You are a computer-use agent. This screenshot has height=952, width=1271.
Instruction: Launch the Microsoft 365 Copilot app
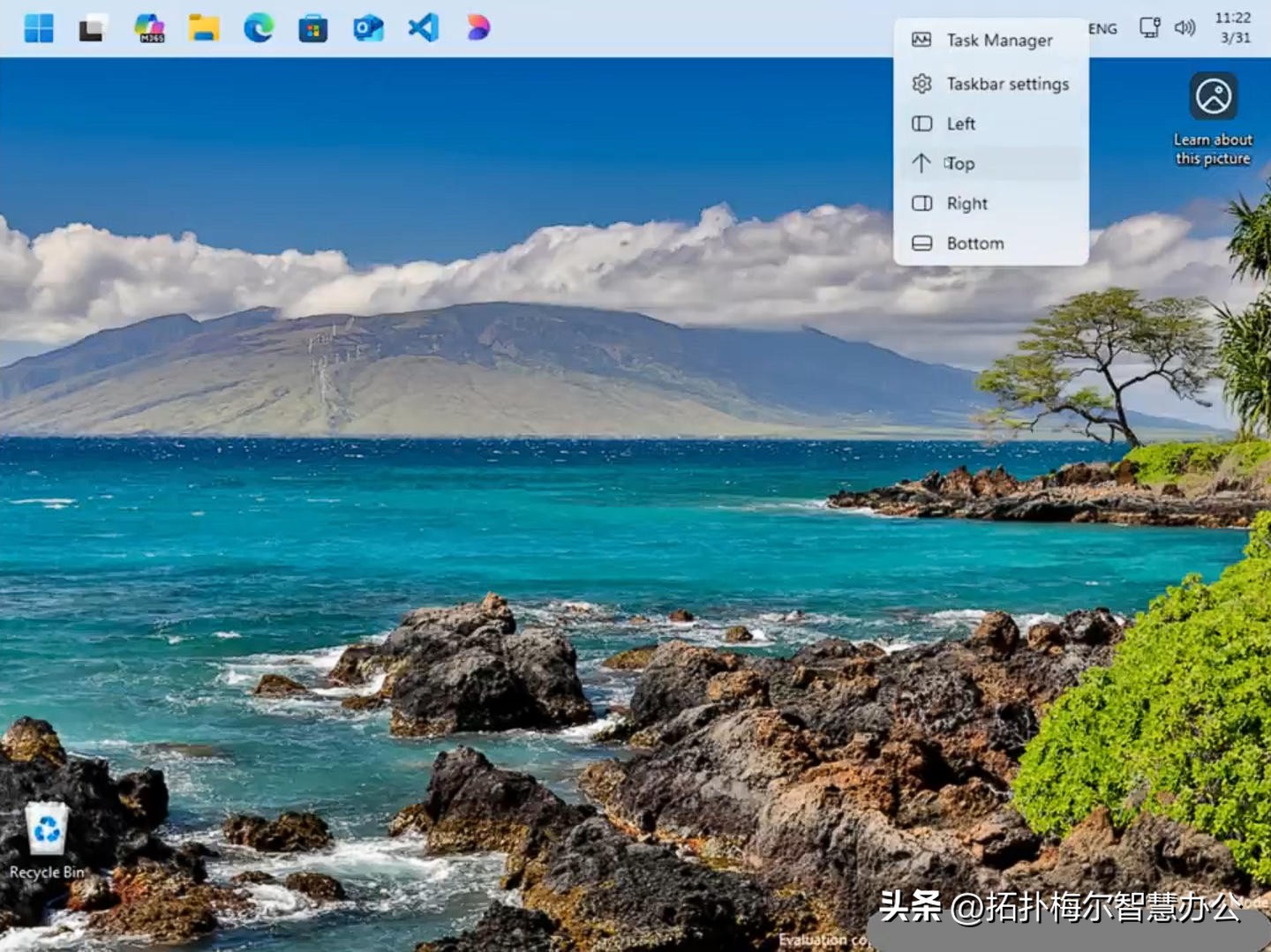tap(149, 27)
